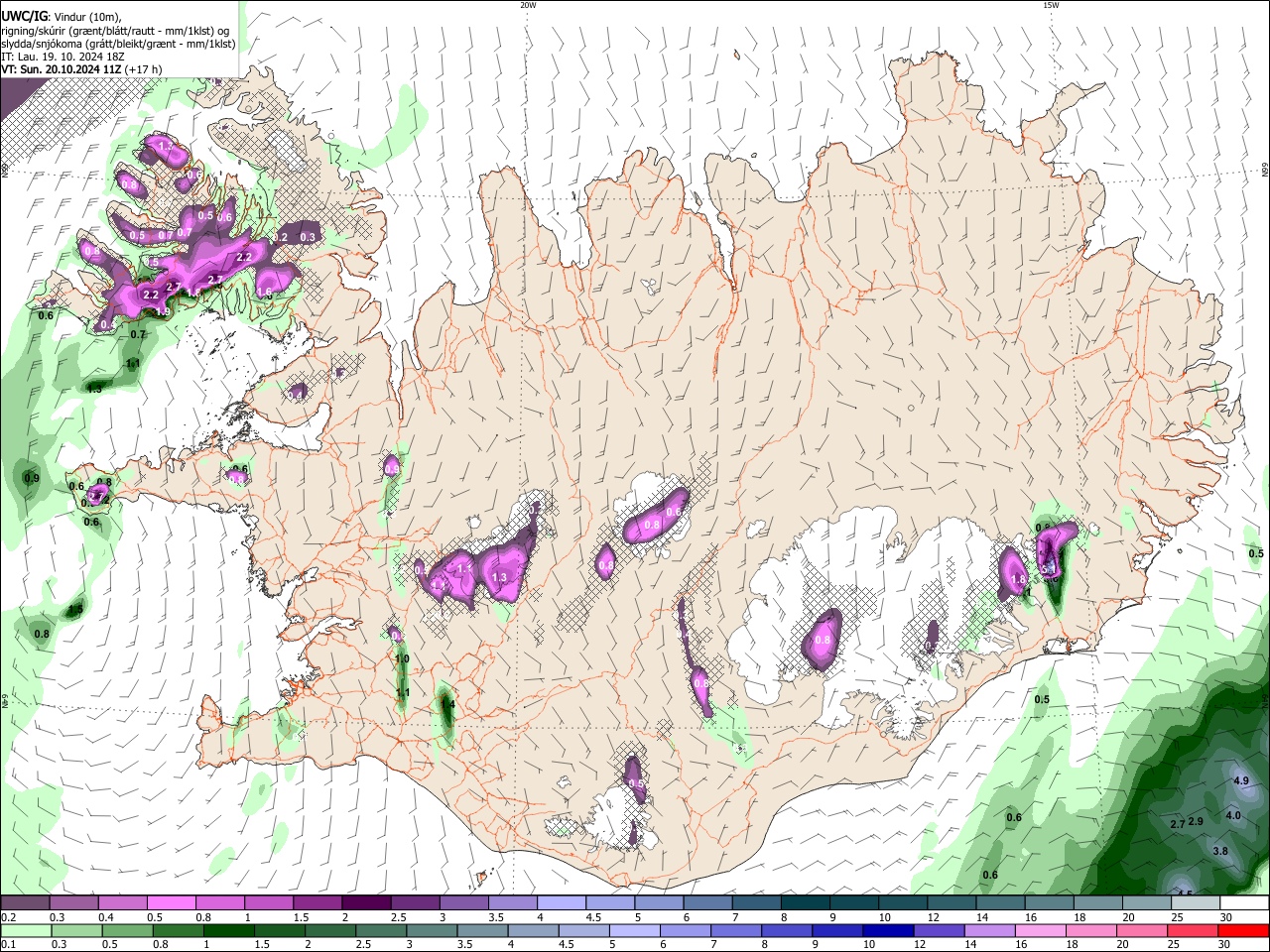Viewport: 1270px width, 952px height.
Task: Select the 'VT: Sun. 20.10.2024 11Z' valid time
Action: 62,69
